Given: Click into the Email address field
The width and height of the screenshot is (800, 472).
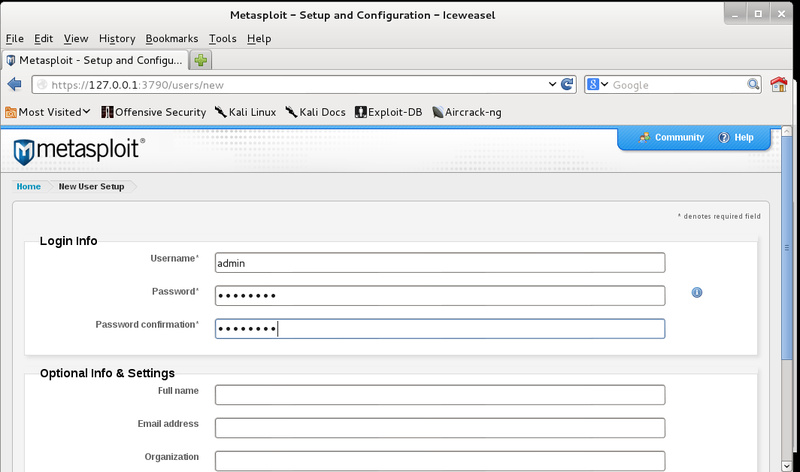Looking at the screenshot, I should [x=440, y=428].
